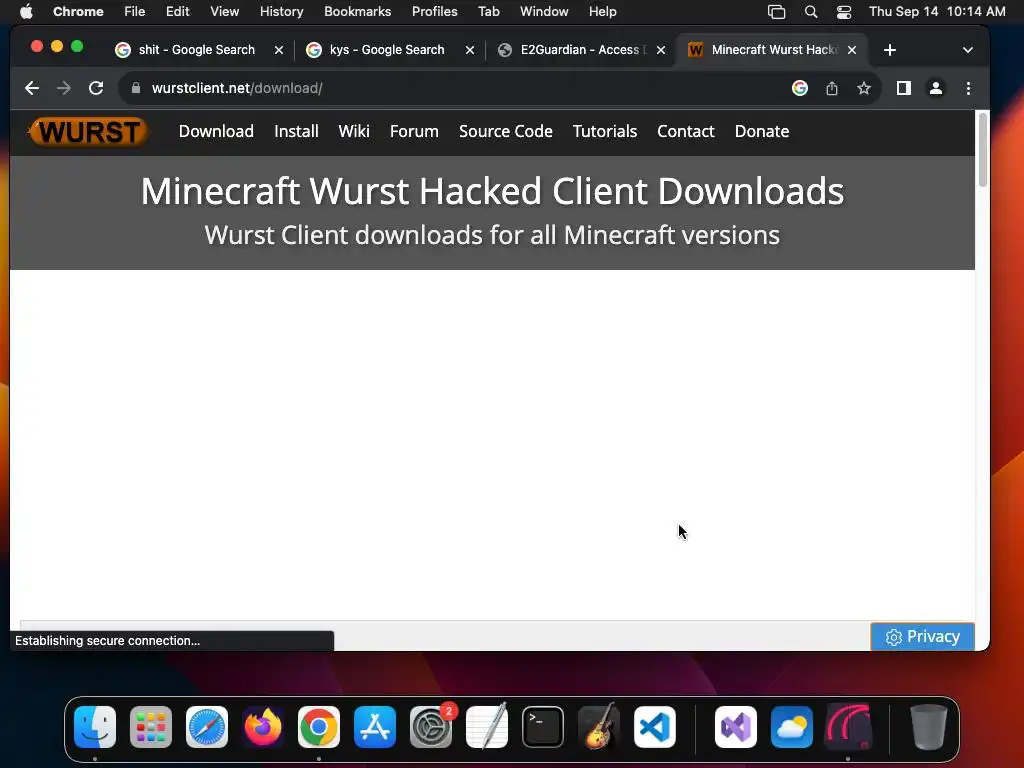Open the File menu
Screen dimensions: 1024x768
[135, 12]
